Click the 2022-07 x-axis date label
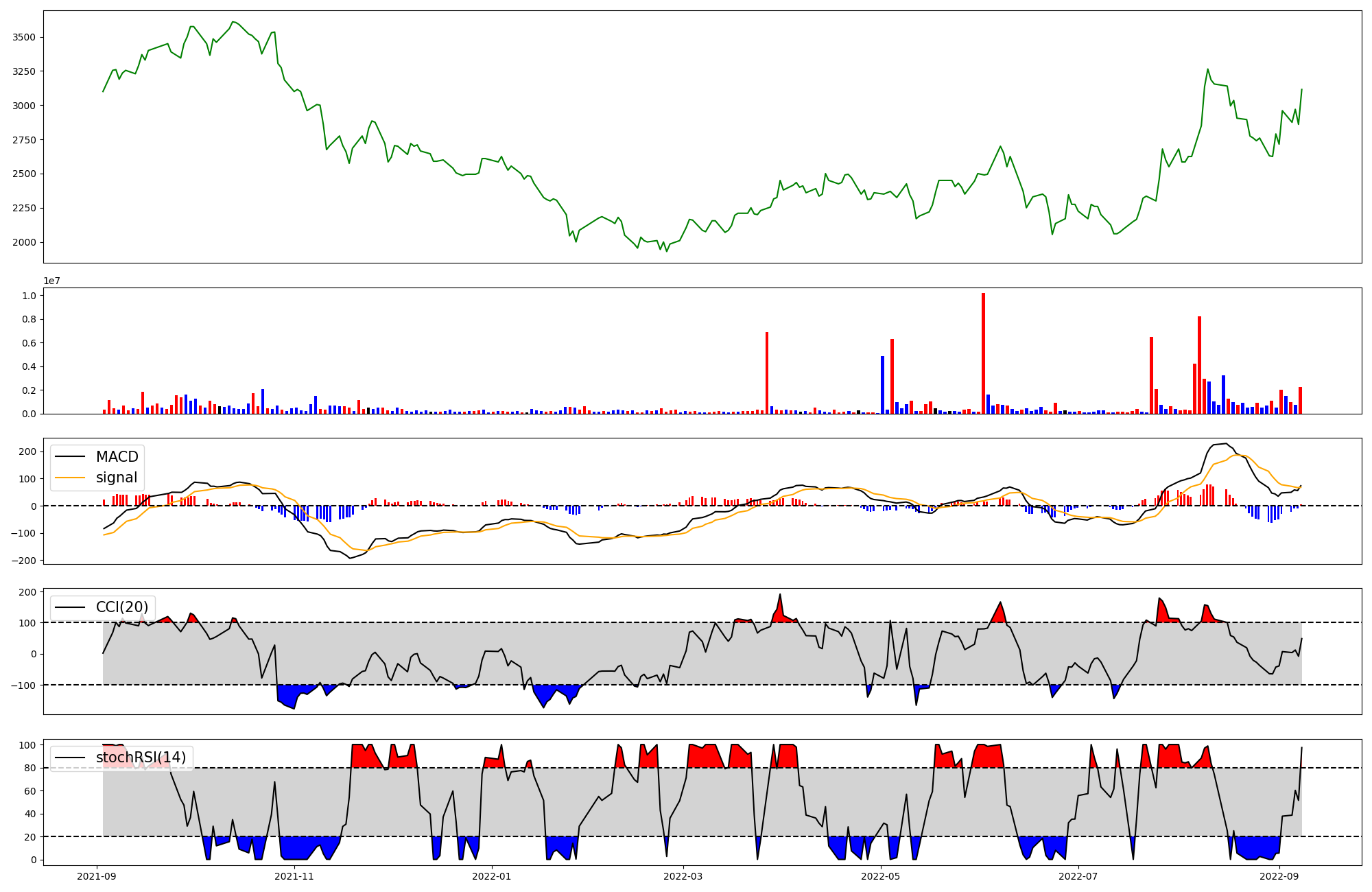 coord(1078,876)
